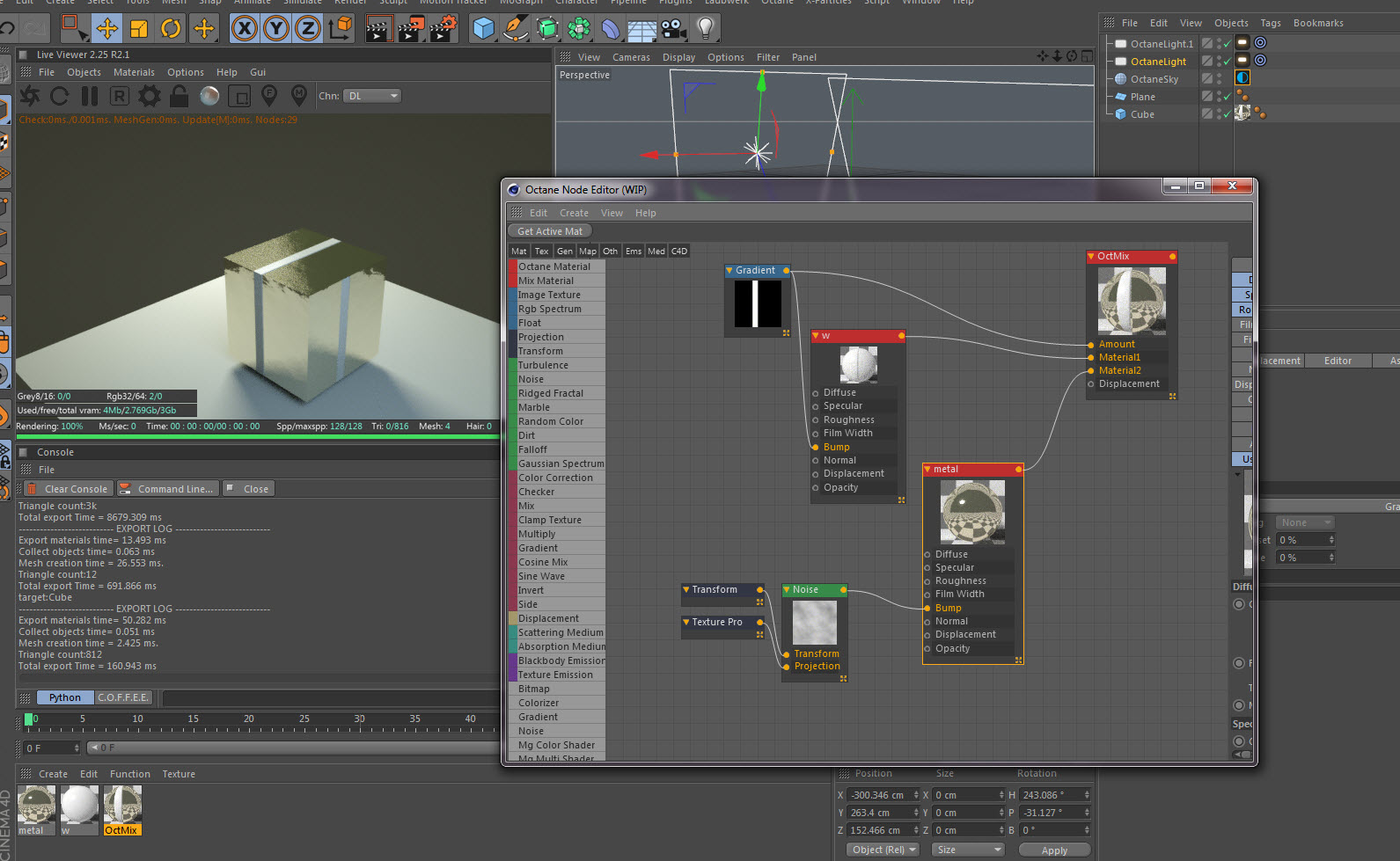Collapse the Gradient node
Image resolution: width=1400 pixels, height=861 pixels.
pyautogui.click(x=729, y=270)
